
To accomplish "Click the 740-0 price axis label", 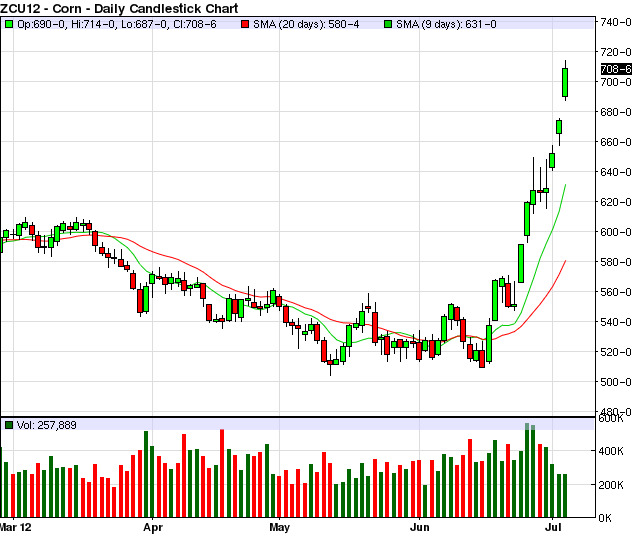I will (616, 22).
